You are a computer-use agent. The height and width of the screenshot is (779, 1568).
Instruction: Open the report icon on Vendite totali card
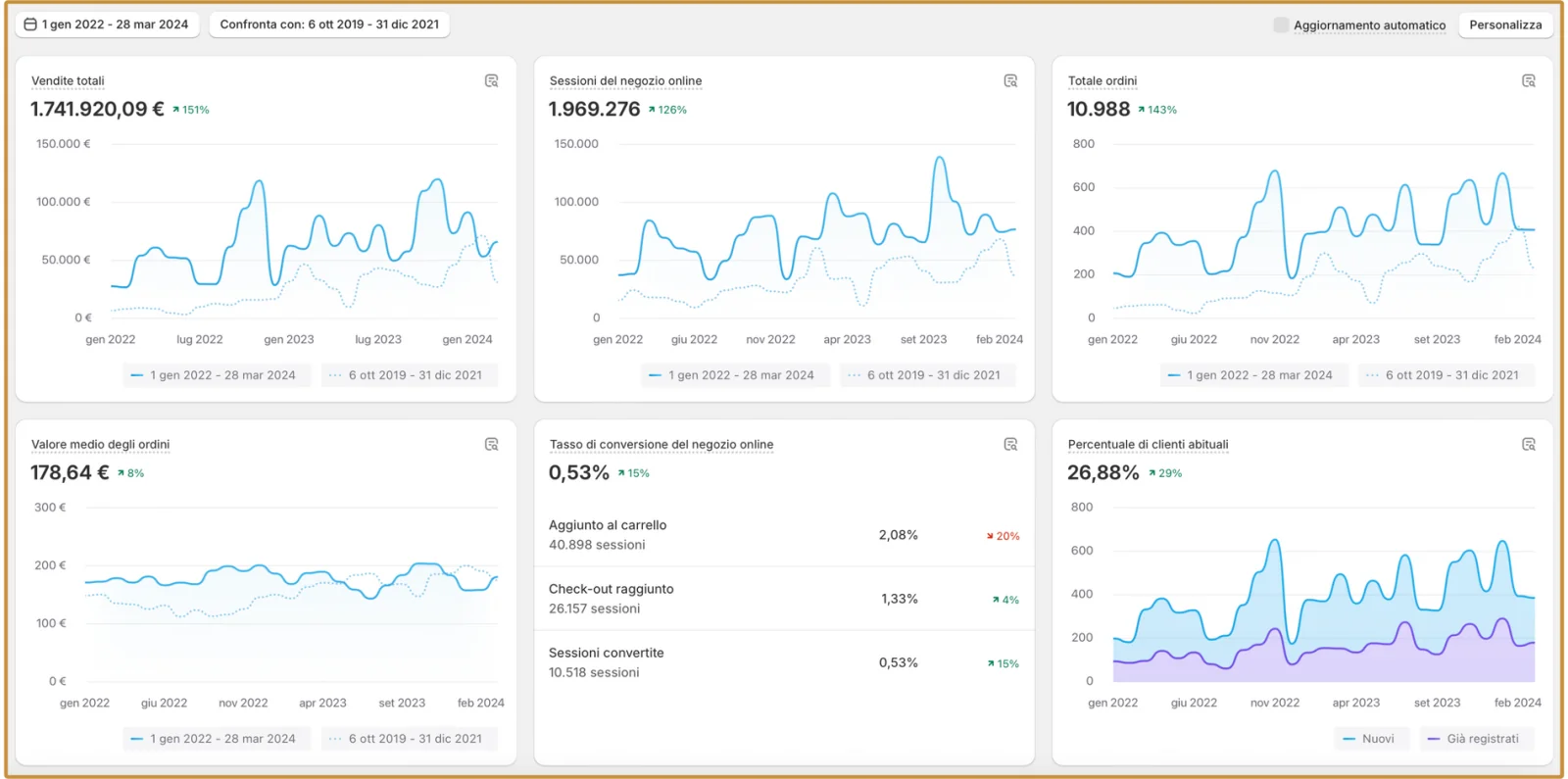click(492, 81)
